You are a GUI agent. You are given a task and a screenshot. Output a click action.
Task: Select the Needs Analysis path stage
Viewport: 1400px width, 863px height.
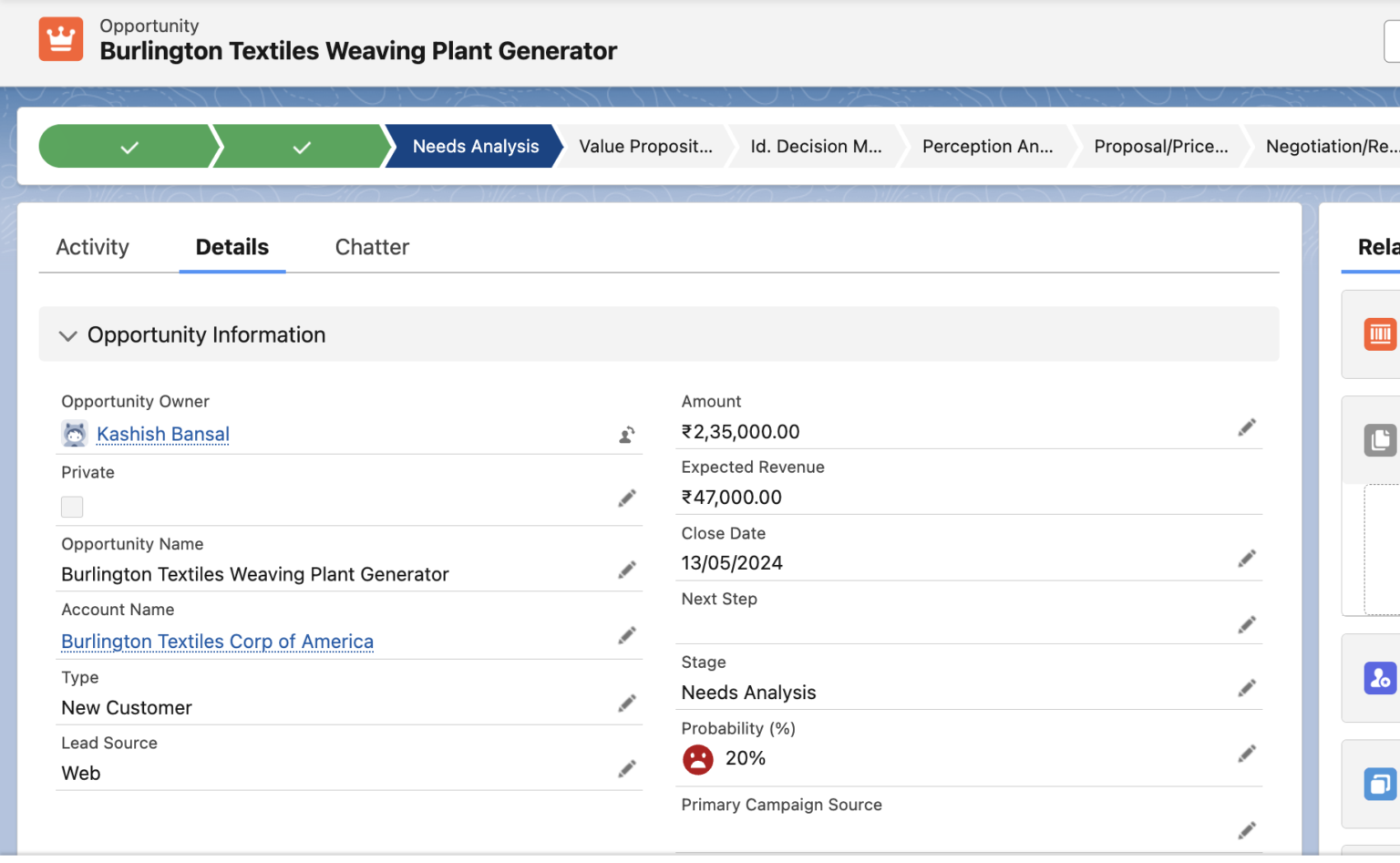tap(476, 147)
